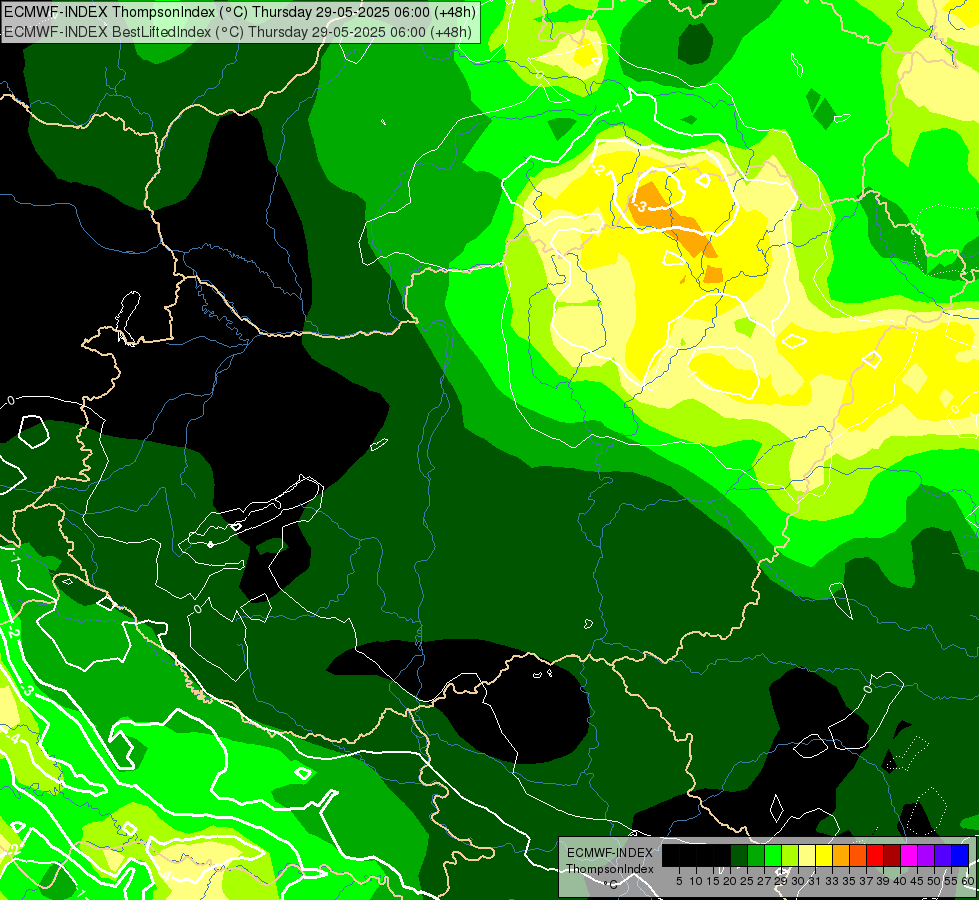This screenshot has height=900, width=979.
Task: Click the medium green 25–27 legend swatch
Action: pyautogui.click(x=755, y=855)
